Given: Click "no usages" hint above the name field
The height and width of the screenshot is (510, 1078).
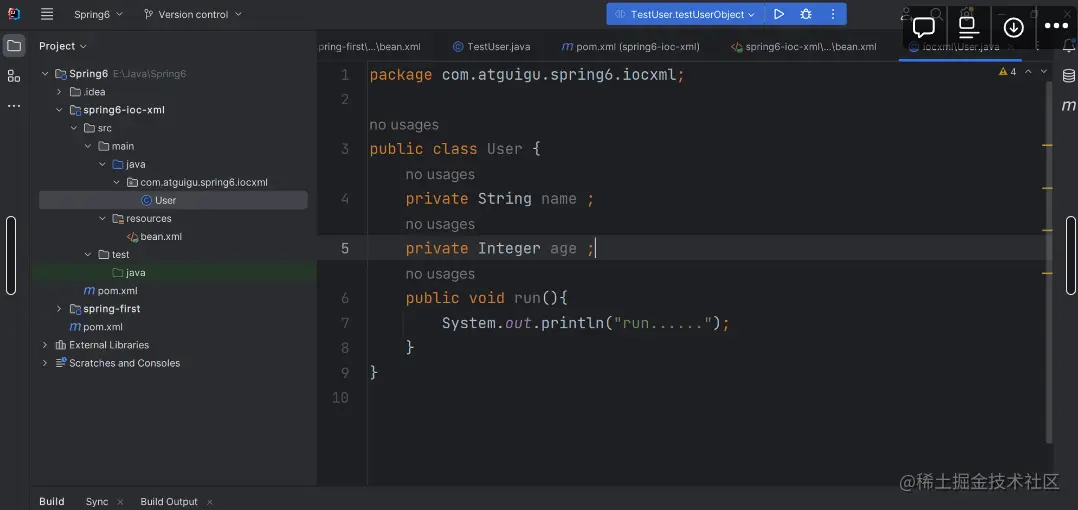Looking at the screenshot, I should coord(440,175).
